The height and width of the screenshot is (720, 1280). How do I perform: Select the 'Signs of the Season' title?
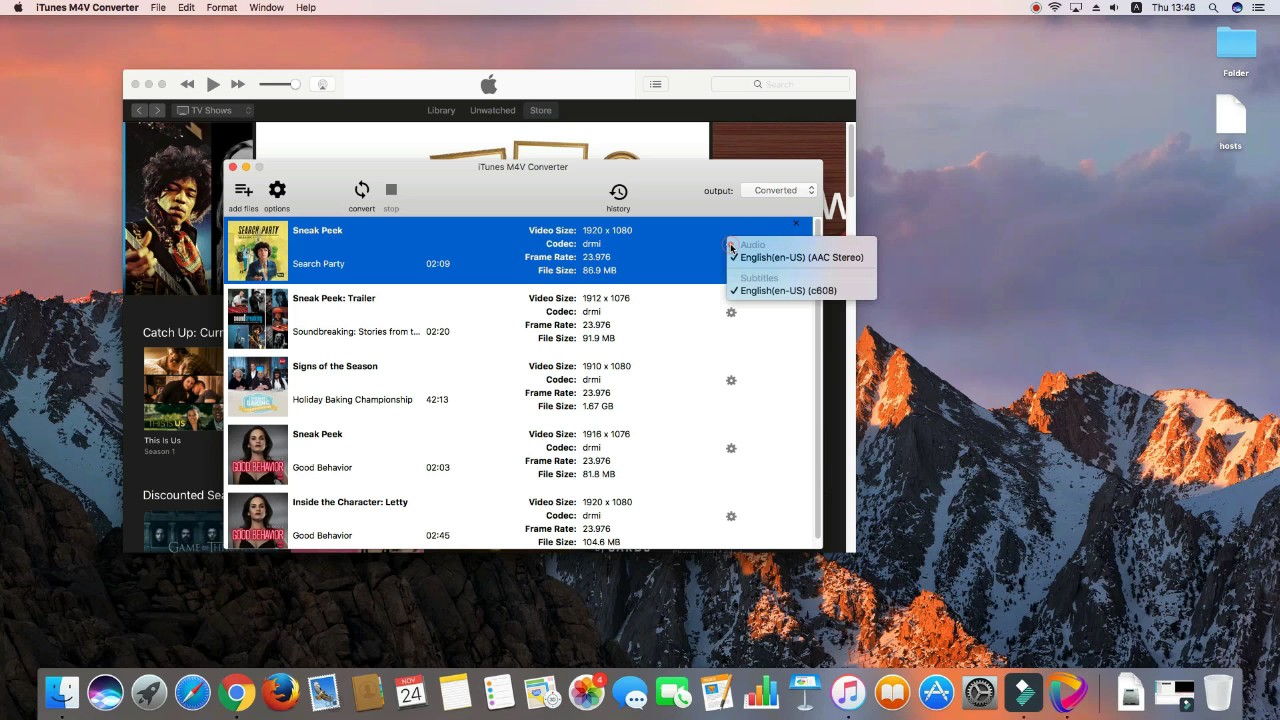pyautogui.click(x=335, y=366)
